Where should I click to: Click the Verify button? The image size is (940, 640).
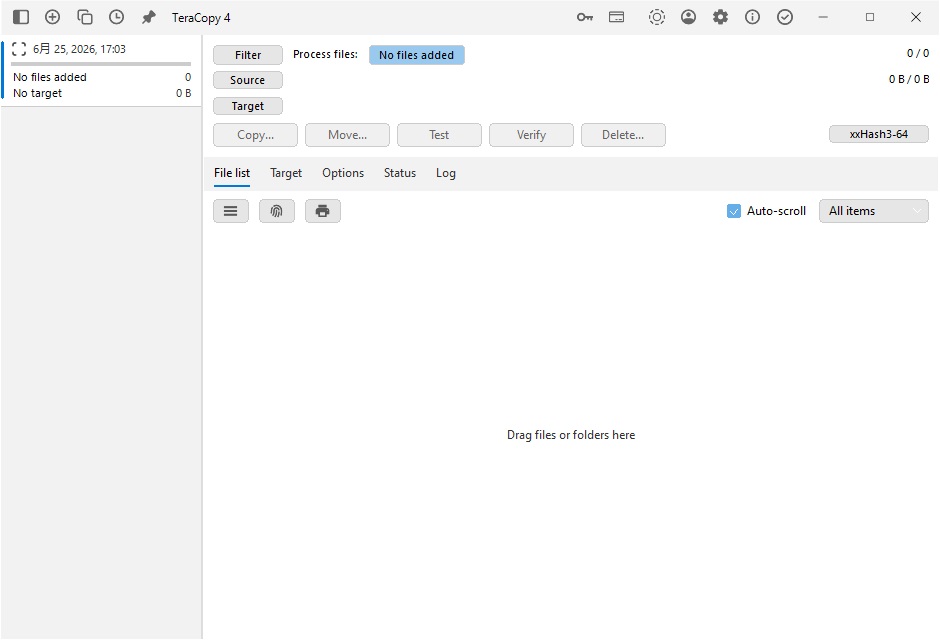531,135
